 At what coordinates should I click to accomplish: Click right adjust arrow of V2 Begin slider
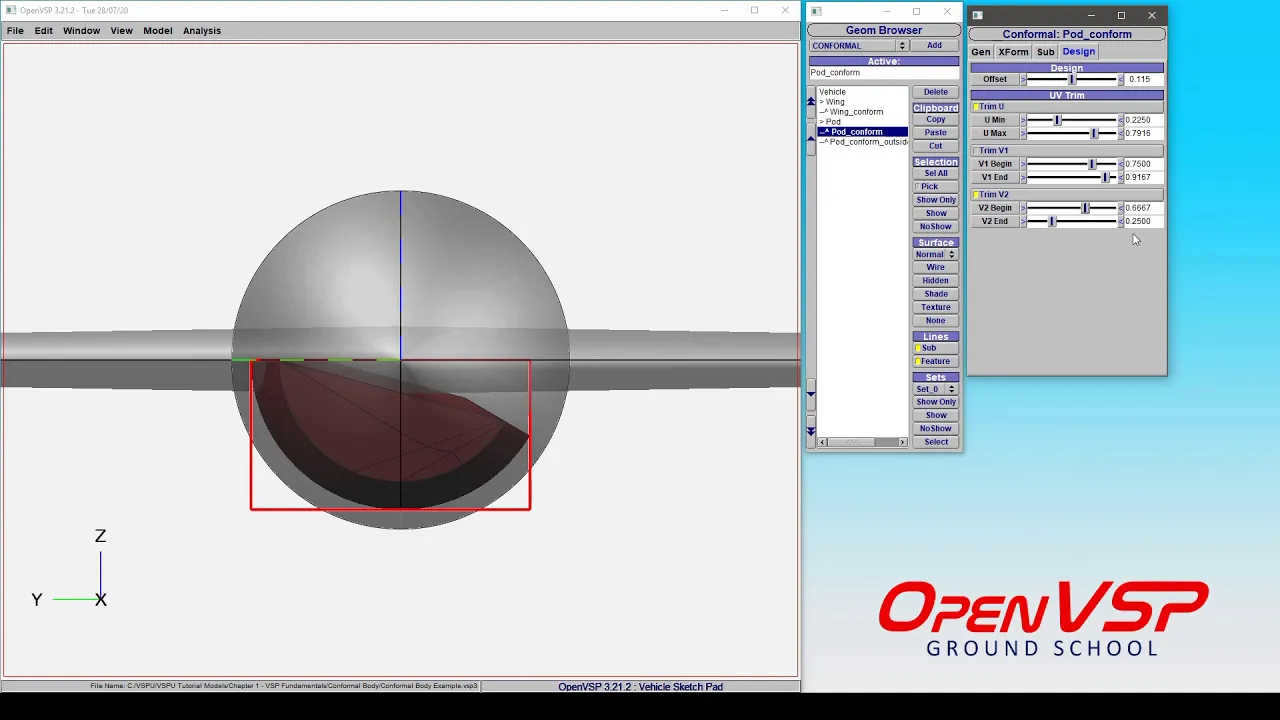click(x=1121, y=208)
